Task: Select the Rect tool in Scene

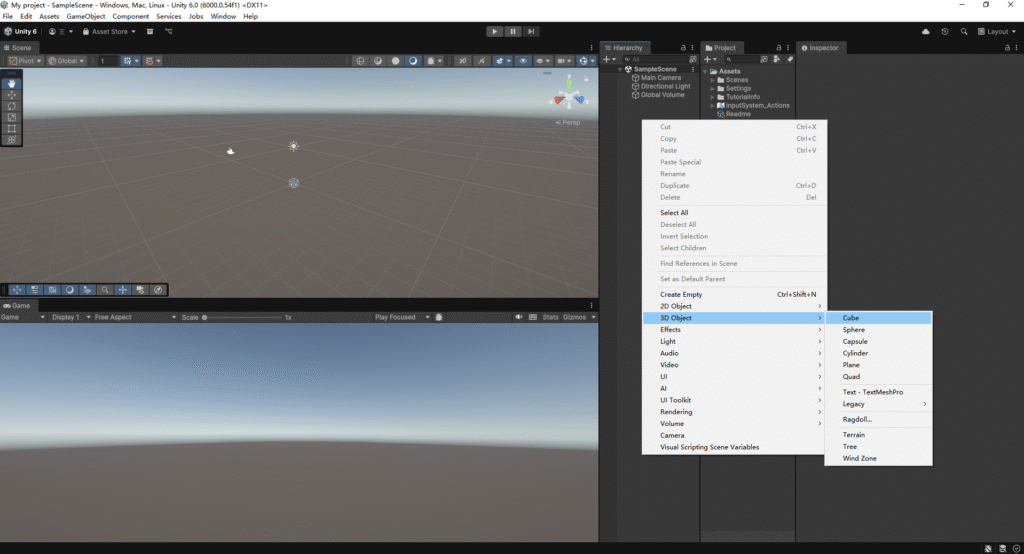Action: pos(12,129)
